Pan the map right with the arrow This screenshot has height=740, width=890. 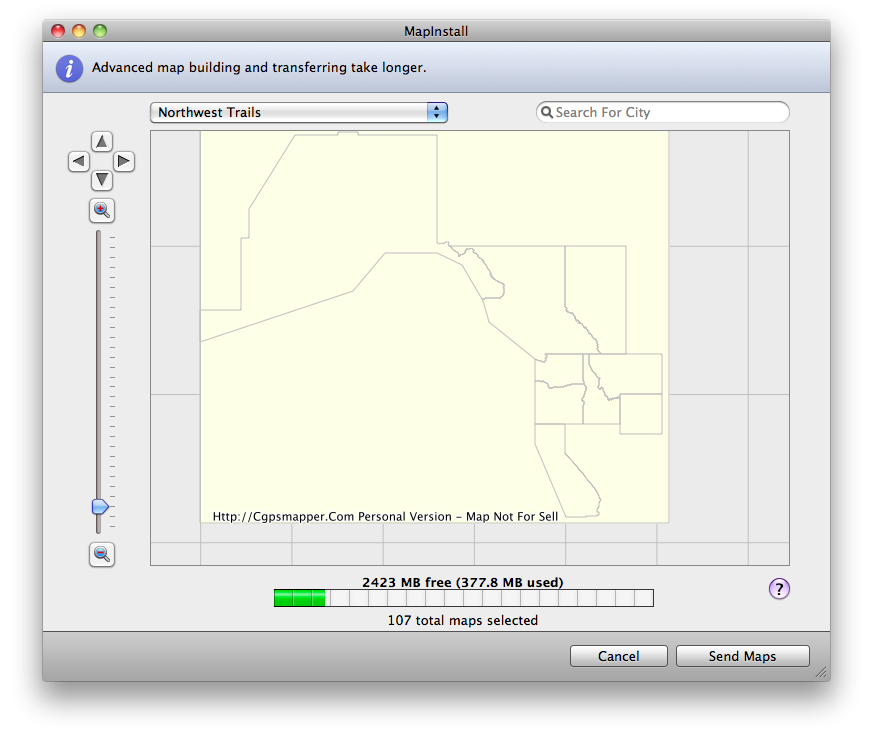click(x=123, y=161)
